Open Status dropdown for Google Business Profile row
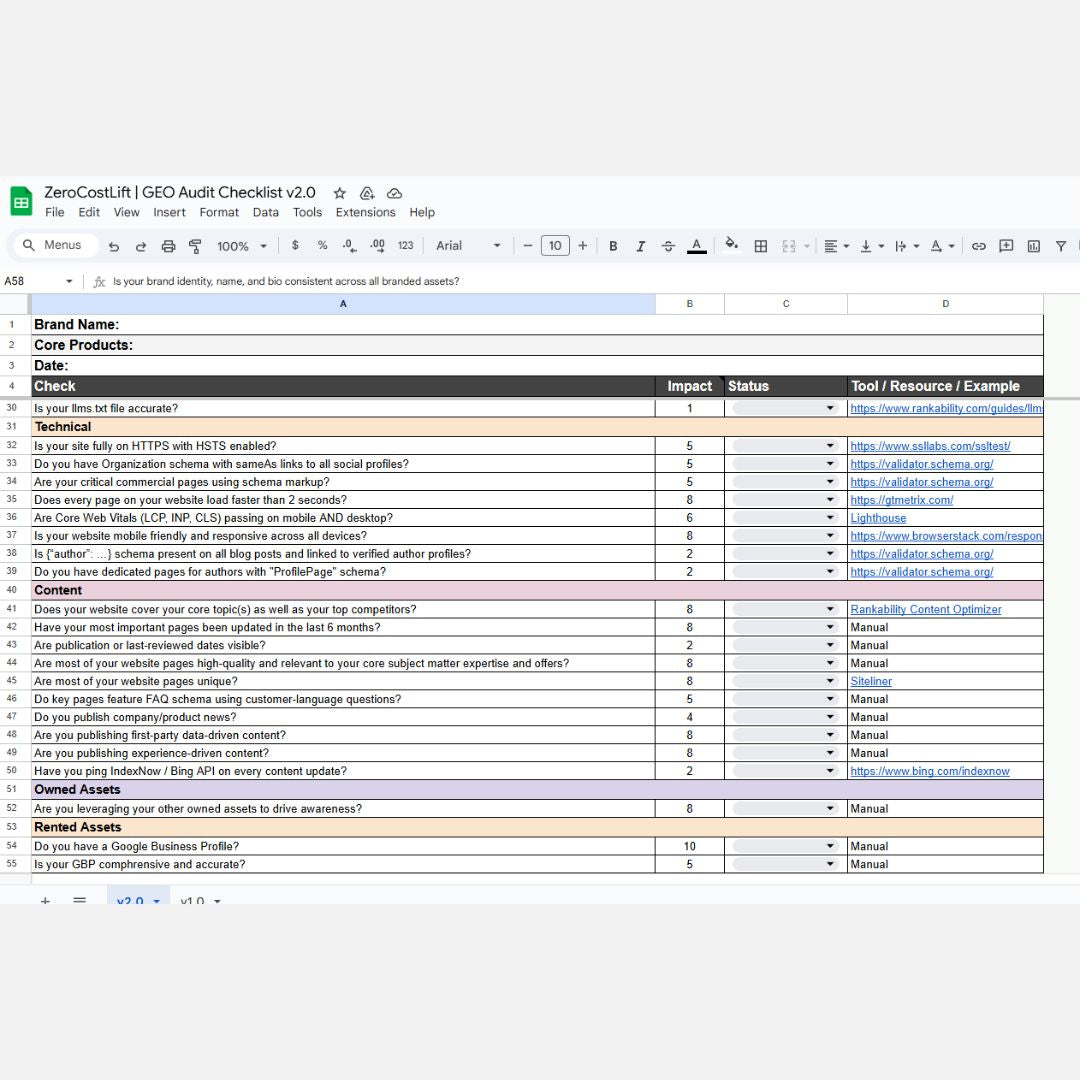The image size is (1080, 1080). click(x=785, y=846)
